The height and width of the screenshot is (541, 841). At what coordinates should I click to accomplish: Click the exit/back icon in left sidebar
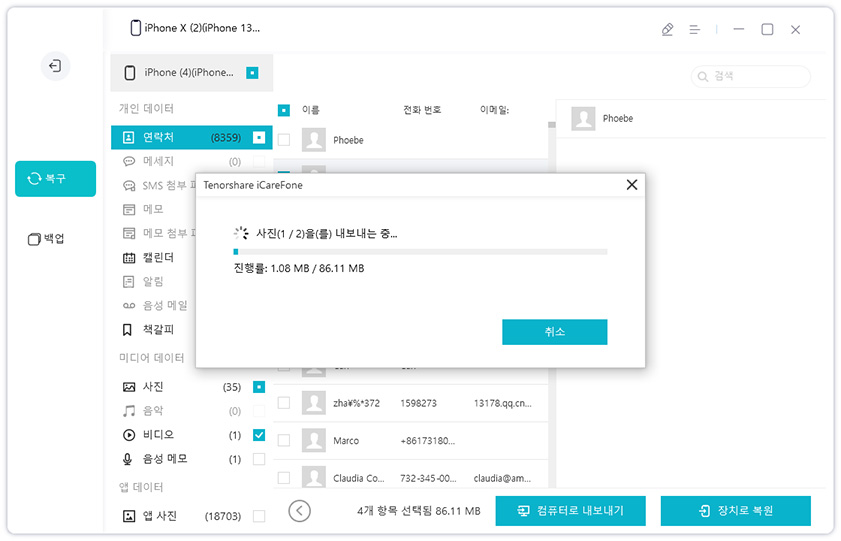point(55,66)
